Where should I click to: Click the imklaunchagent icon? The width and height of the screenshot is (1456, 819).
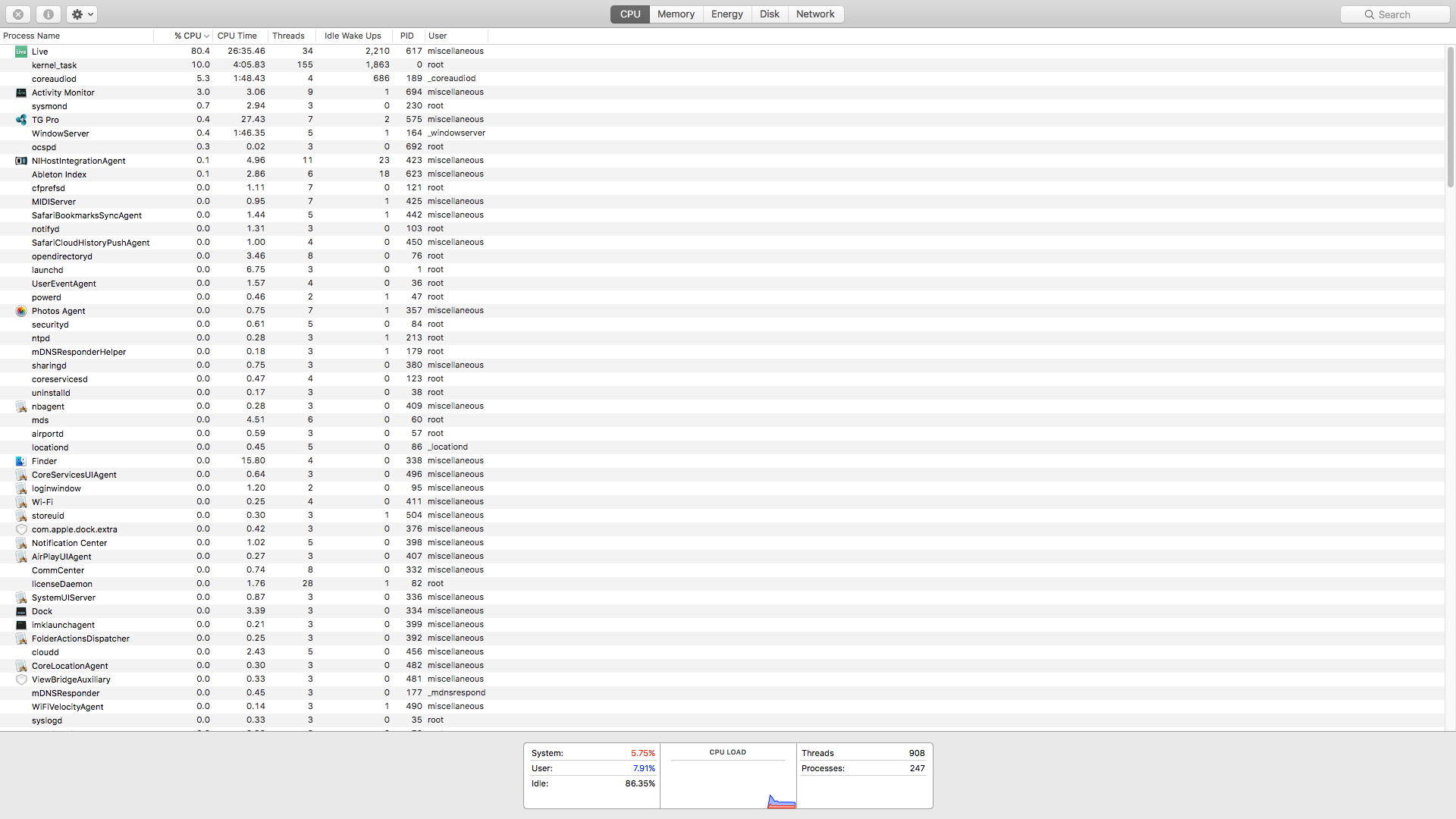21,625
